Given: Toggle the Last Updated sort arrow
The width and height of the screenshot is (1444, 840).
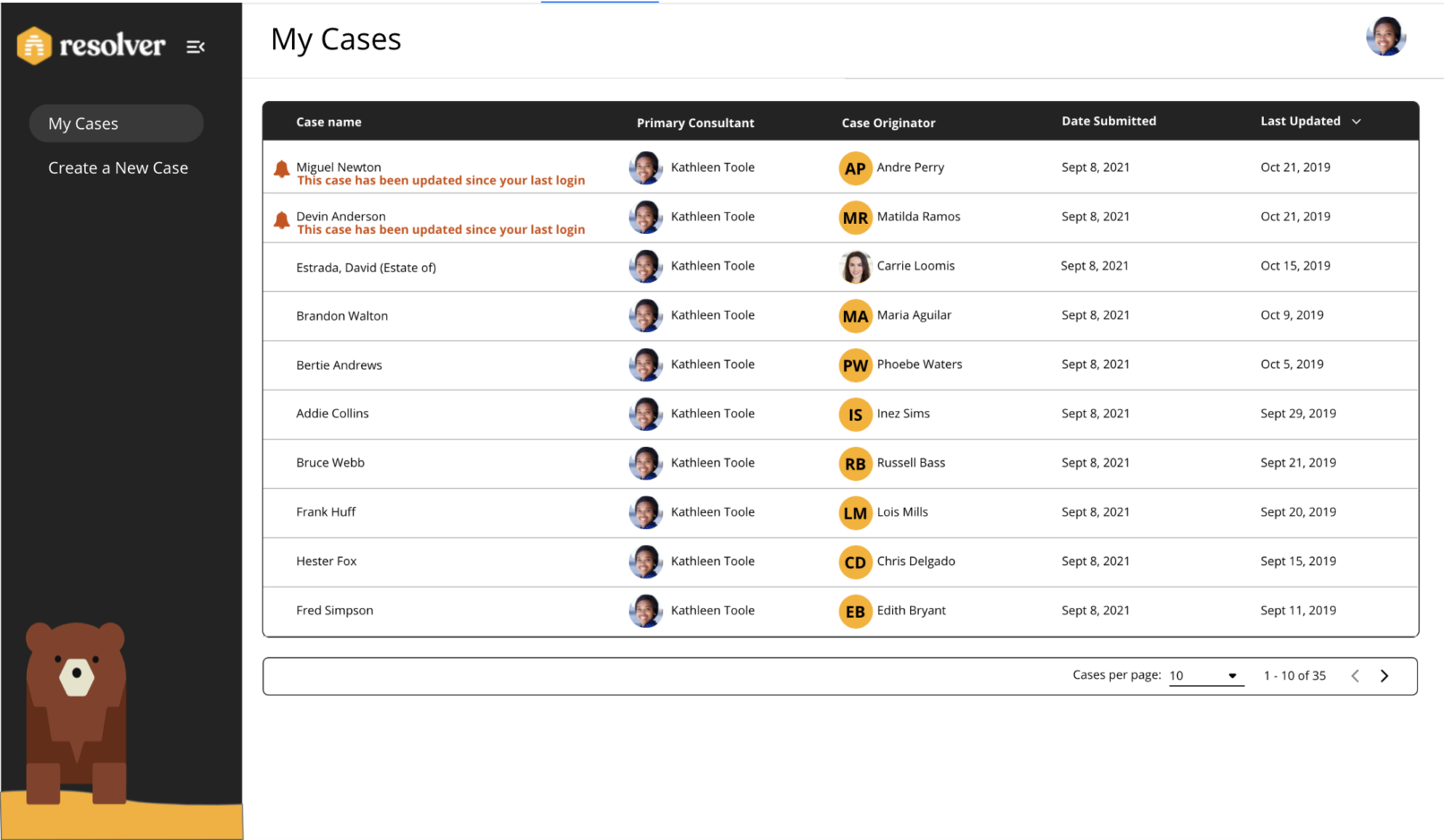Looking at the screenshot, I should coord(1356,122).
